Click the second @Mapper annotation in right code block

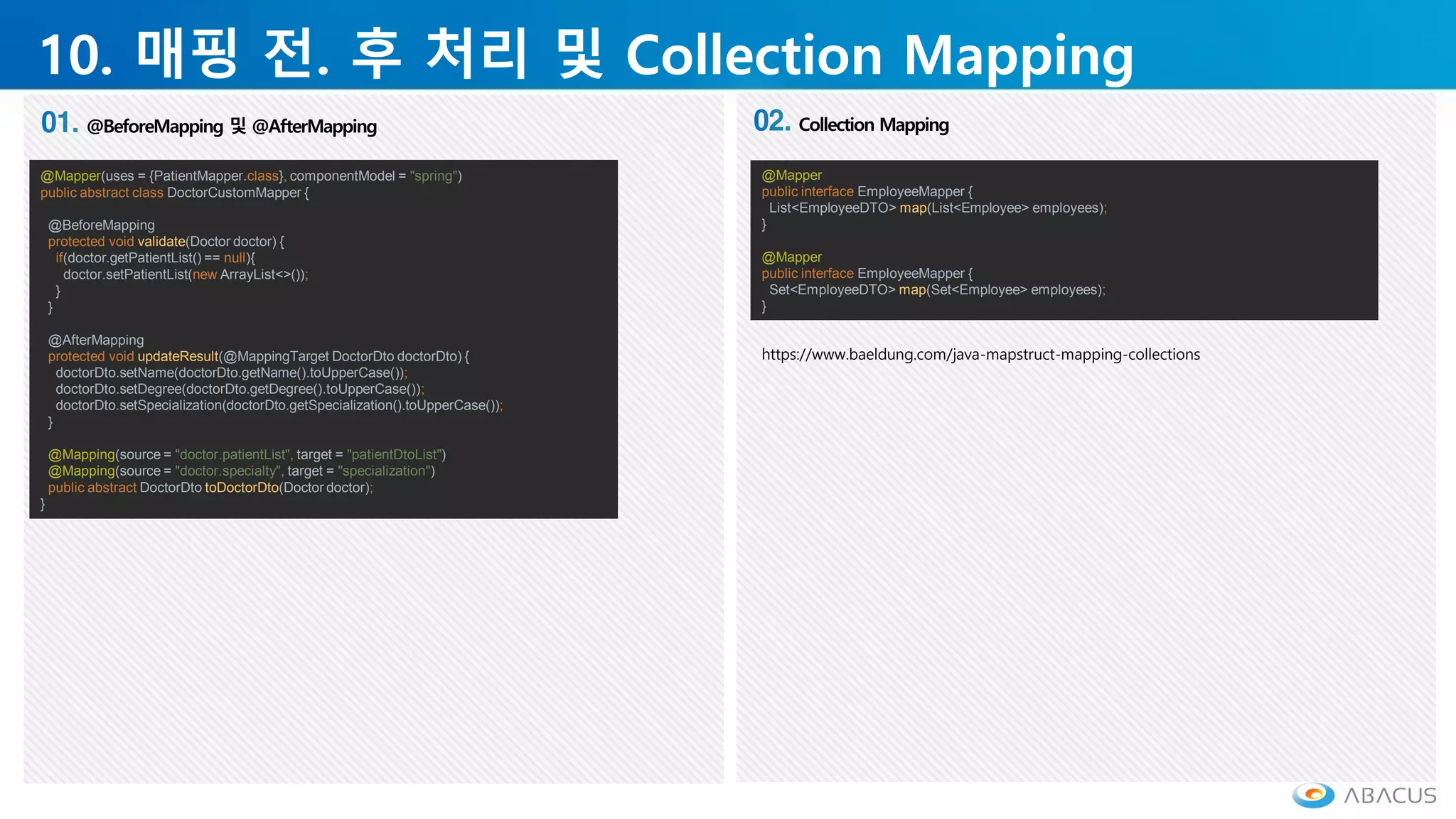click(x=791, y=257)
